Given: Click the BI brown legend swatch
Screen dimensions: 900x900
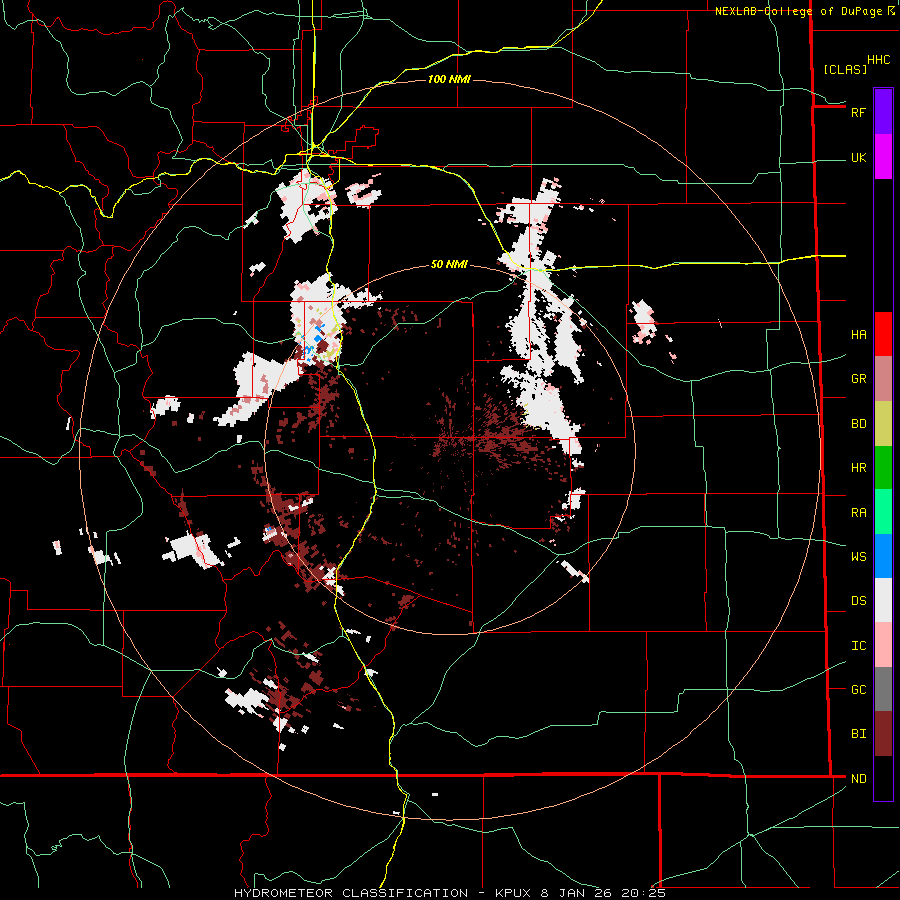Looking at the screenshot, I should [x=883, y=734].
